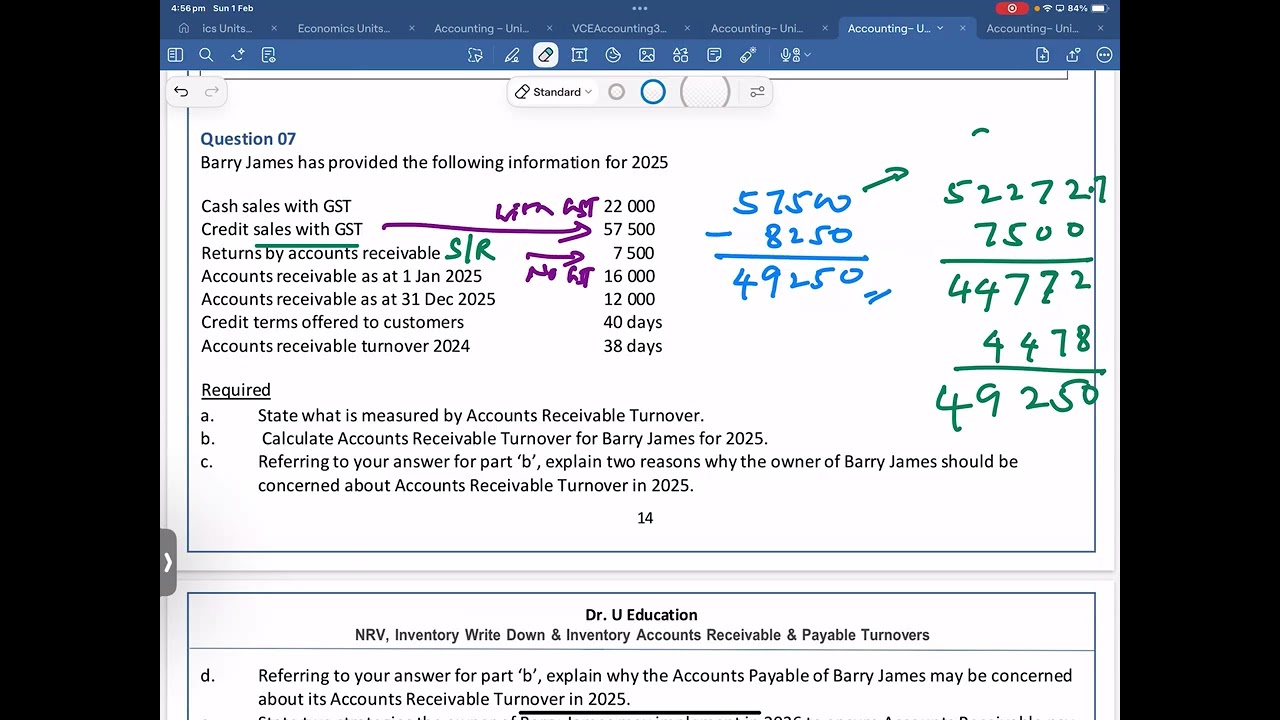This screenshot has height=720, width=1280.
Task: Select the Pen tool
Action: pyautogui.click(x=512, y=55)
